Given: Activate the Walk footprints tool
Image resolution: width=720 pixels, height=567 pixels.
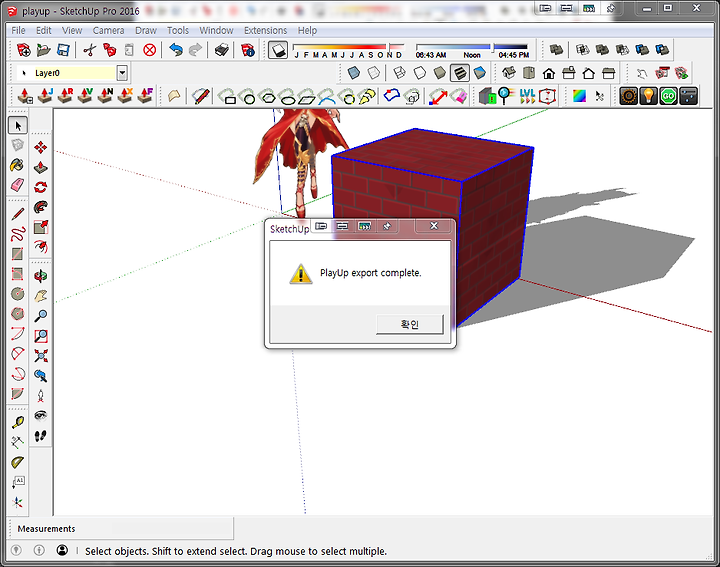Looking at the screenshot, I should [41, 435].
